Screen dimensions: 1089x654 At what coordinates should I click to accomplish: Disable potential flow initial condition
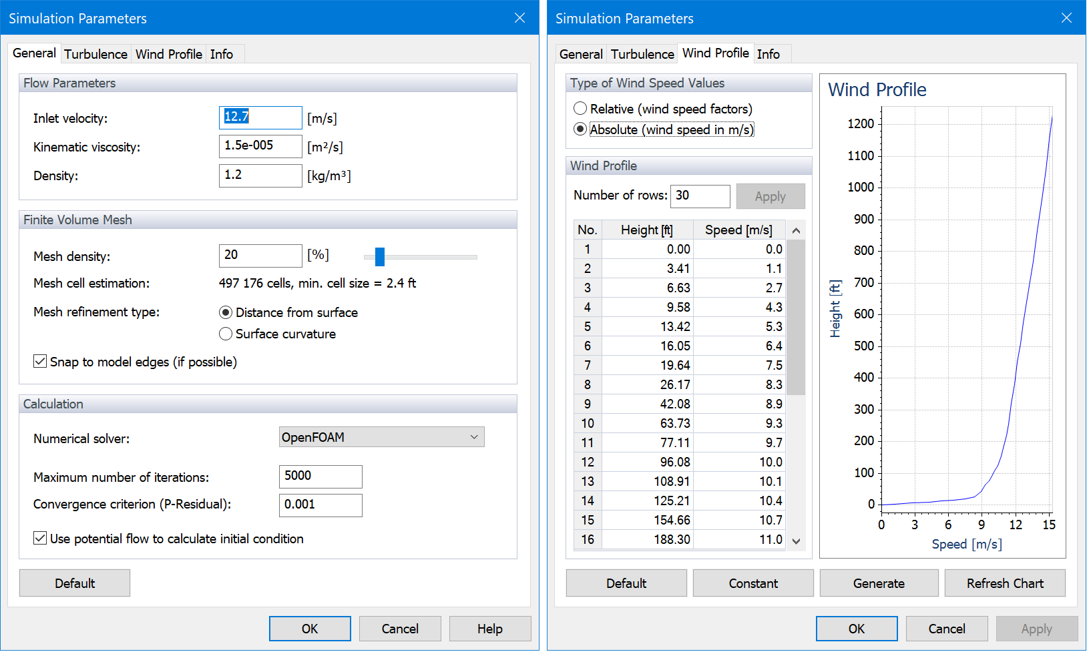click(39, 537)
